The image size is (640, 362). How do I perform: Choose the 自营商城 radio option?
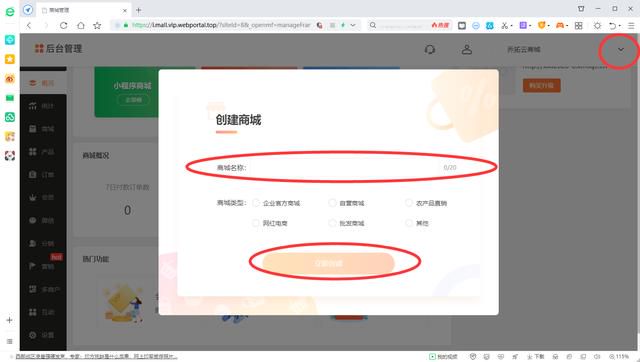[347, 203]
